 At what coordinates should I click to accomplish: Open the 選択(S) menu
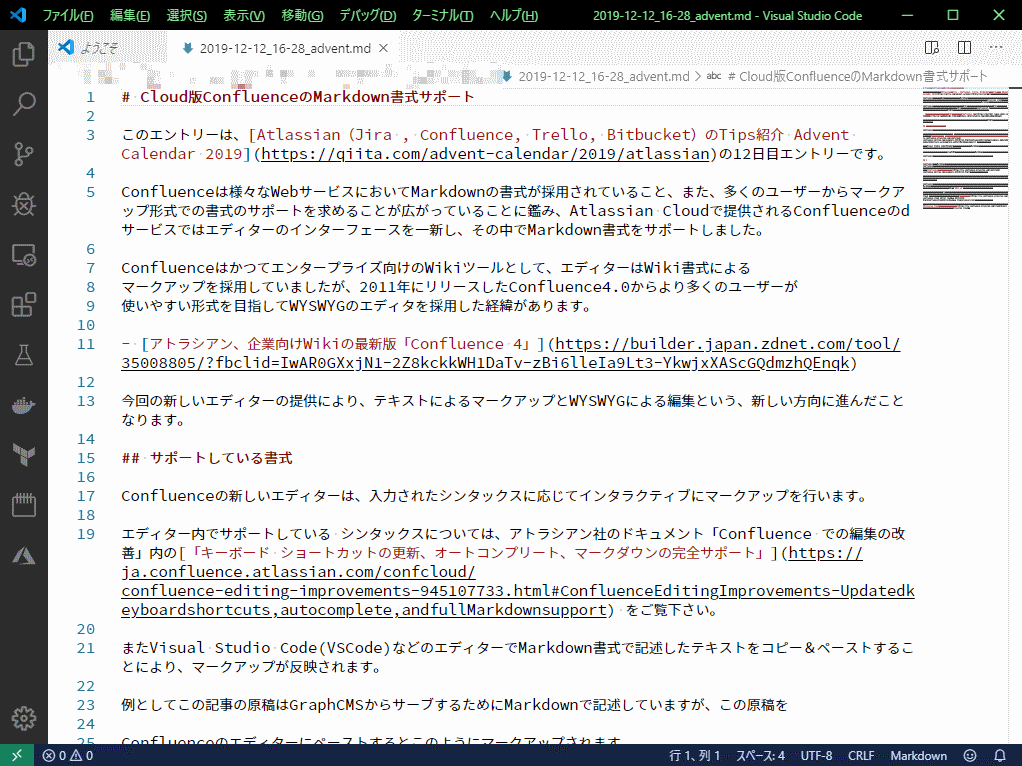186,15
